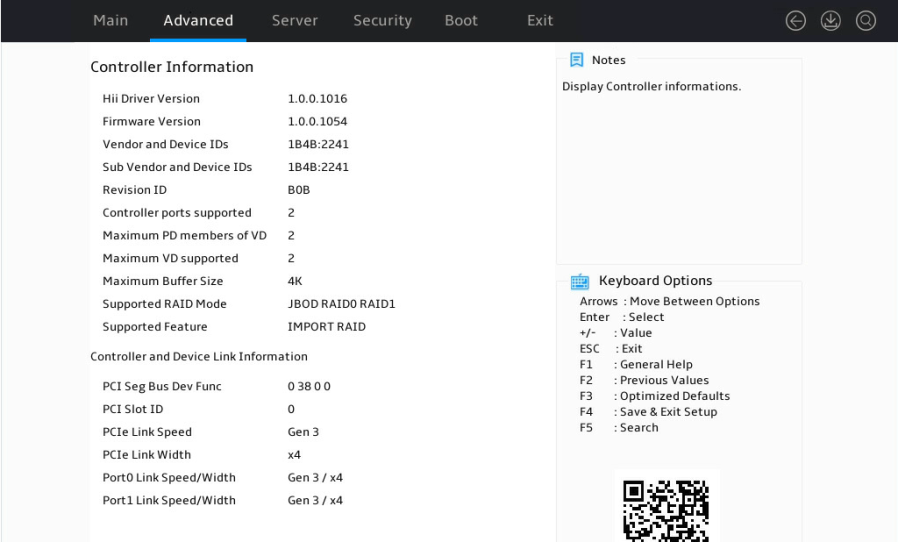
Task: Select the Supported RAID Mode label
Action: pyautogui.click(x=164, y=304)
